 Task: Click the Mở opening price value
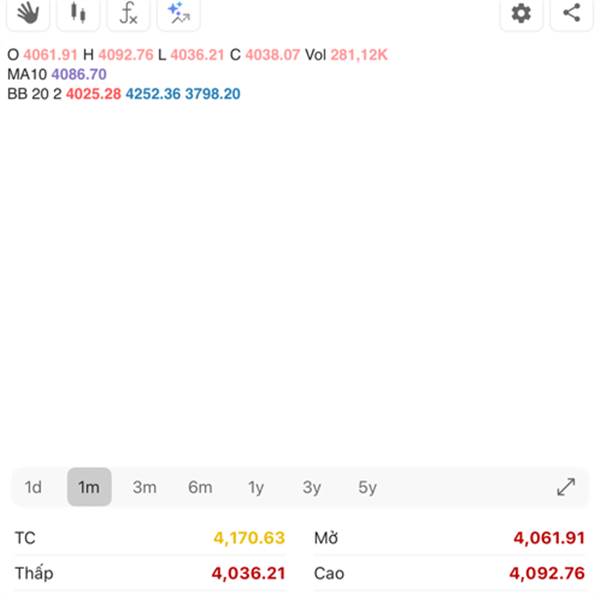(x=549, y=538)
